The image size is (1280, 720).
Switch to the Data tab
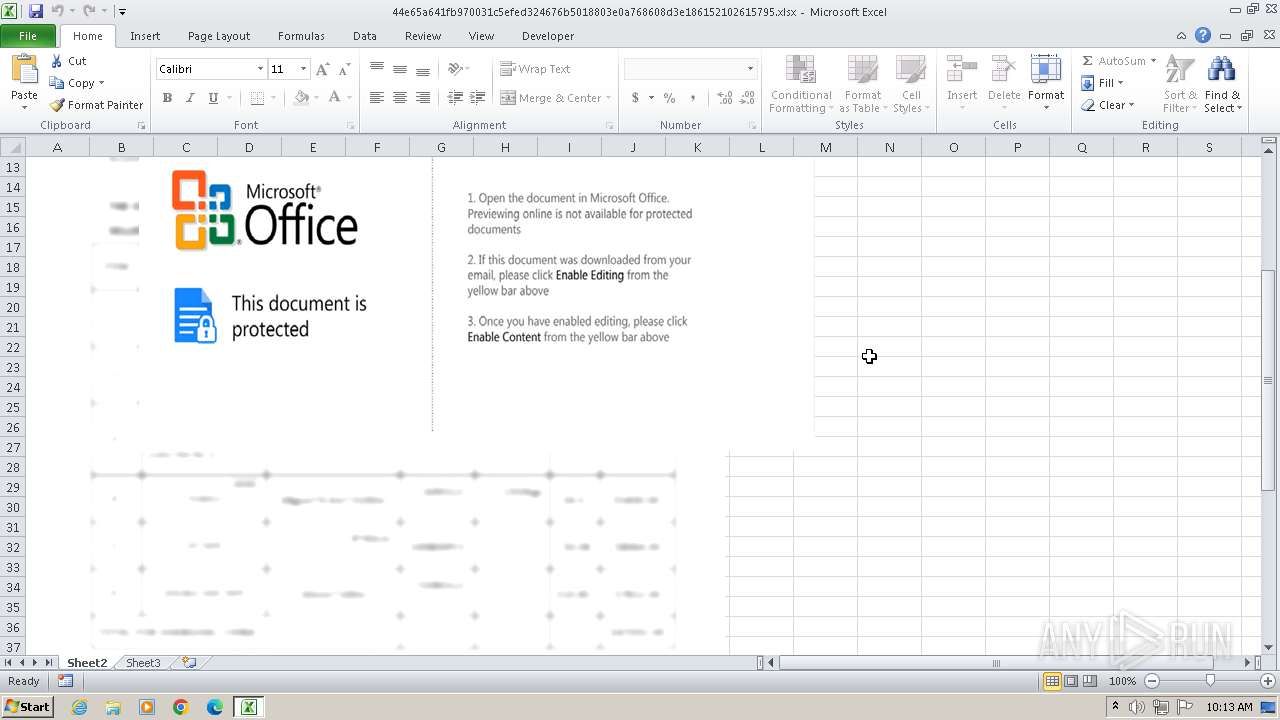(x=365, y=36)
